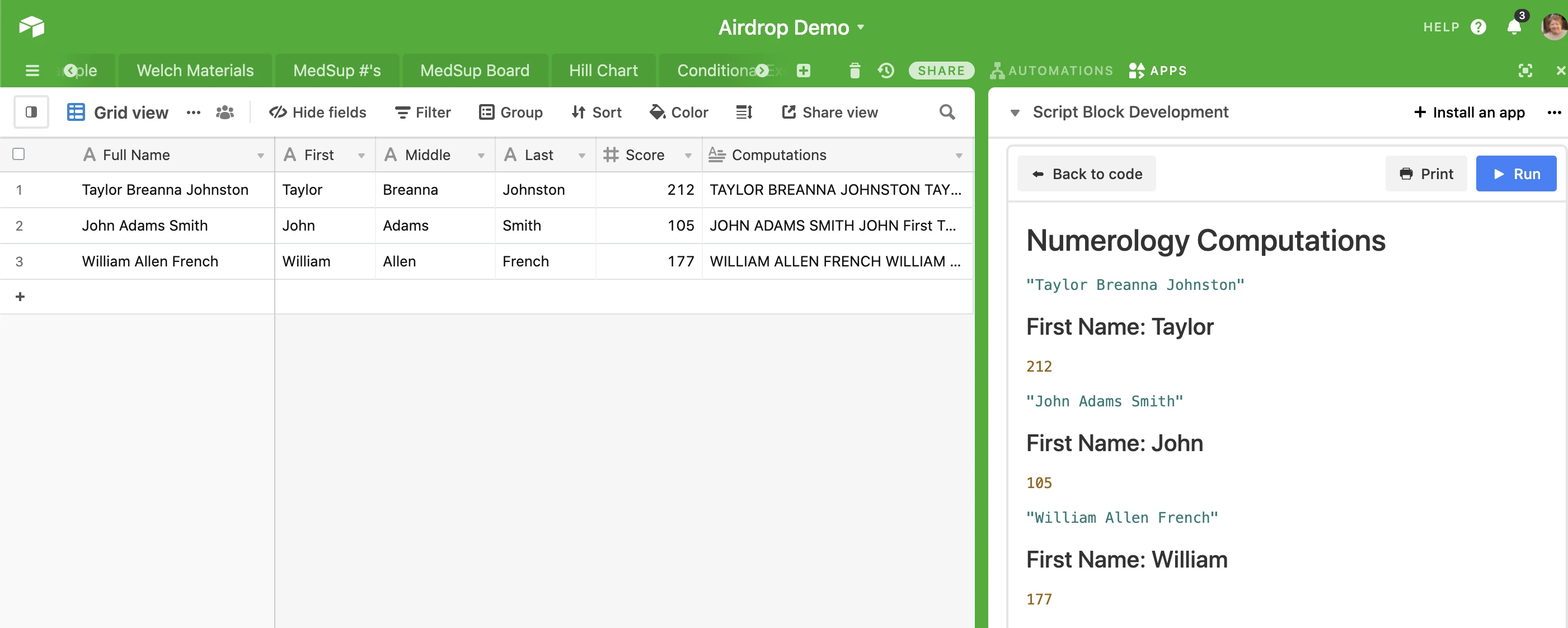Open the notifications bell

click(x=1514, y=27)
